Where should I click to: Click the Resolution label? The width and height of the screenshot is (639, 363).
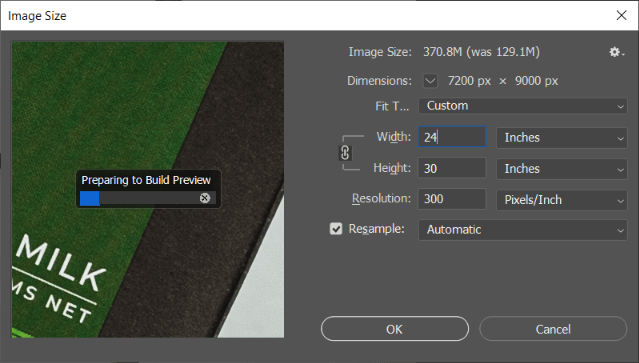tap(381, 199)
